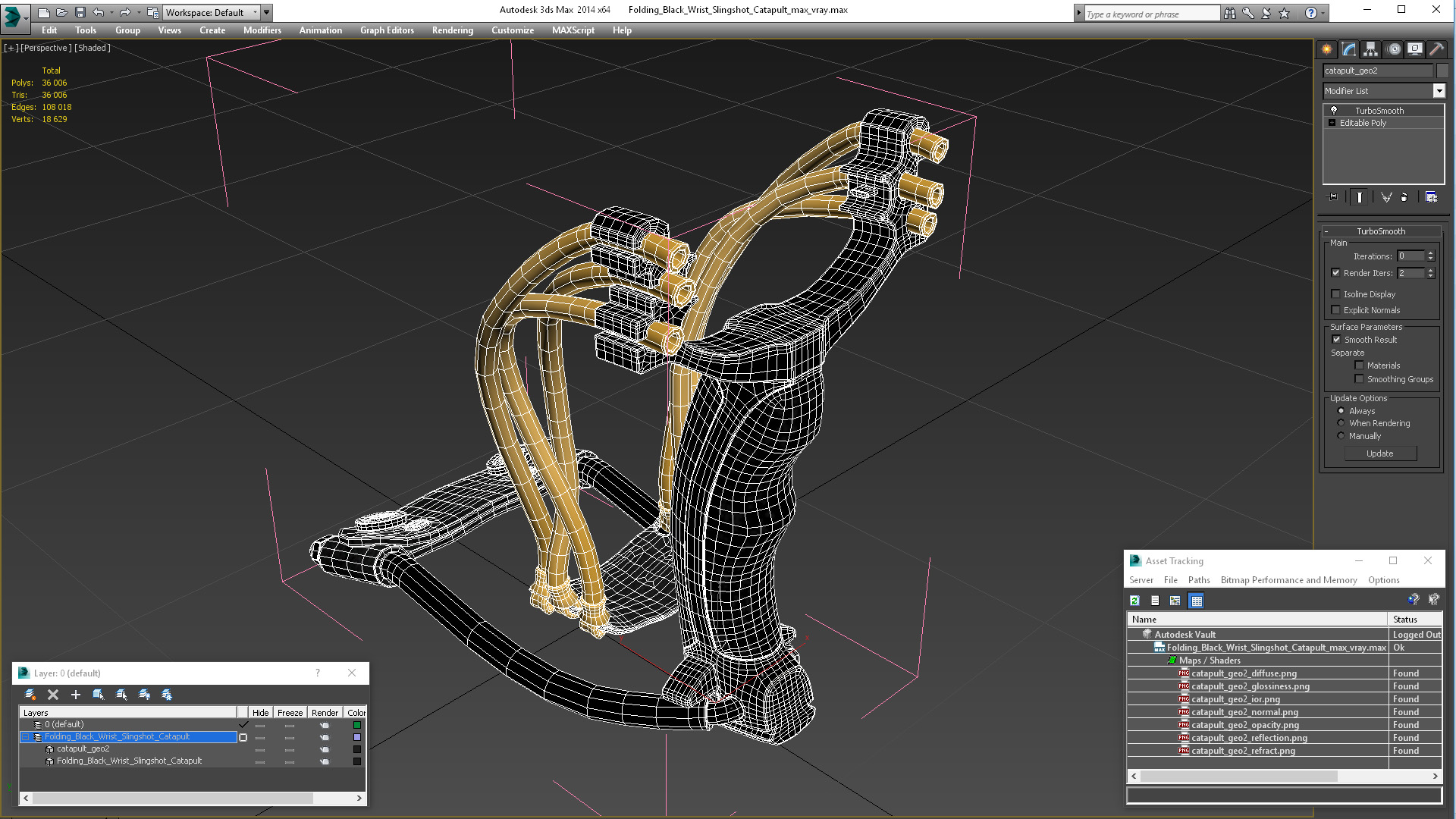Image resolution: width=1456 pixels, height=819 pixels.
Task: Select the When Rendering radio option
Action: pos(1341,423)
